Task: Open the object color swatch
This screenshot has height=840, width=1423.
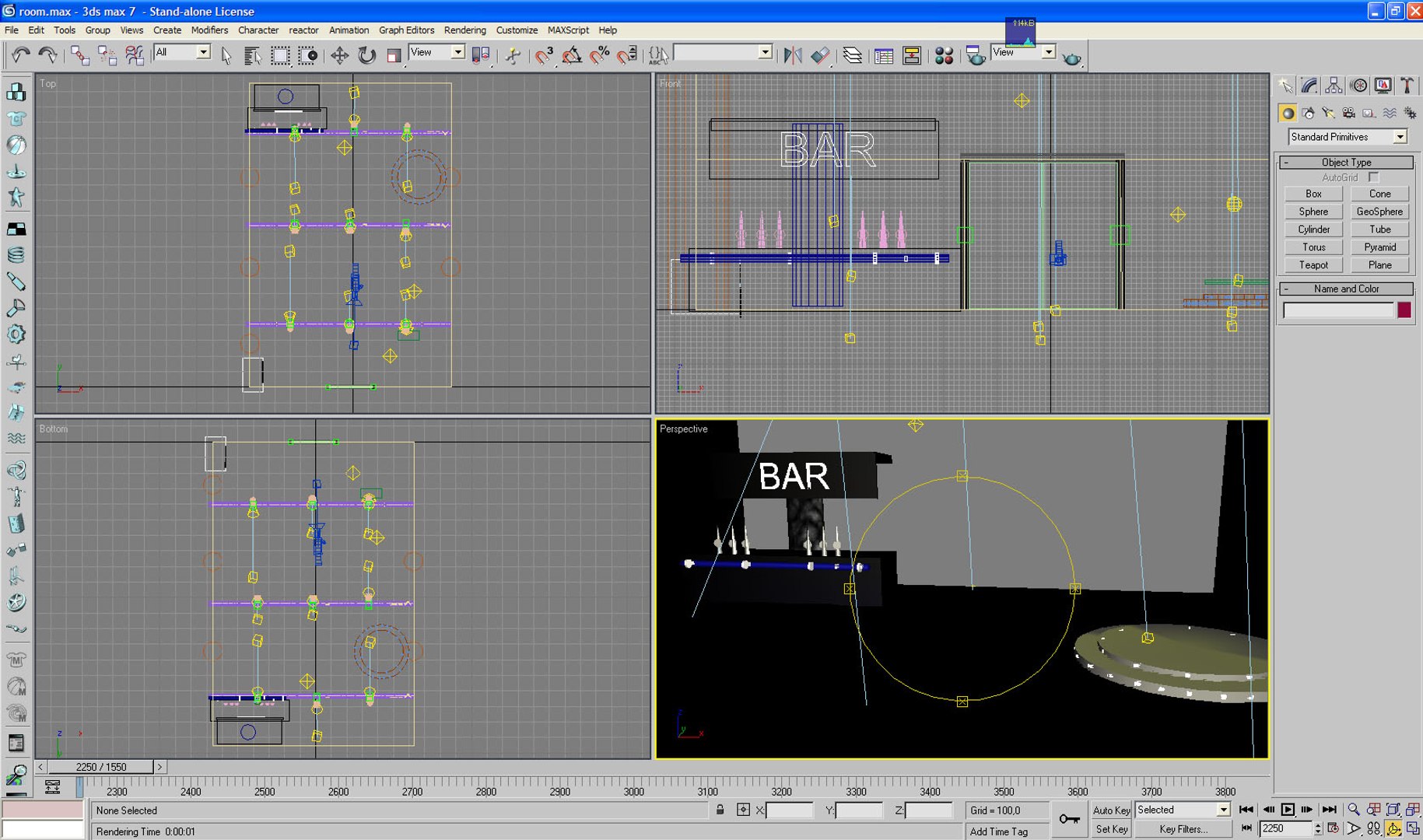Action: (x=1404, y=310)
